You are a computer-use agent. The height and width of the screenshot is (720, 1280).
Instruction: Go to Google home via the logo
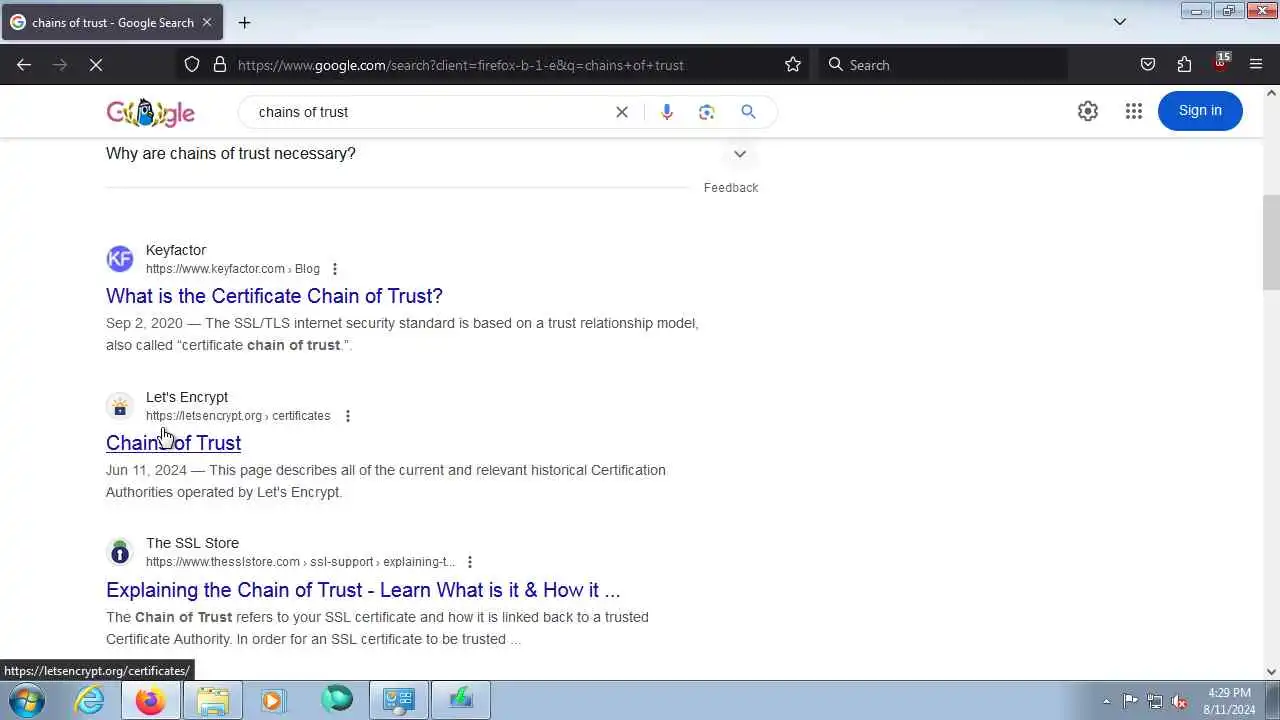click(150, 112)
